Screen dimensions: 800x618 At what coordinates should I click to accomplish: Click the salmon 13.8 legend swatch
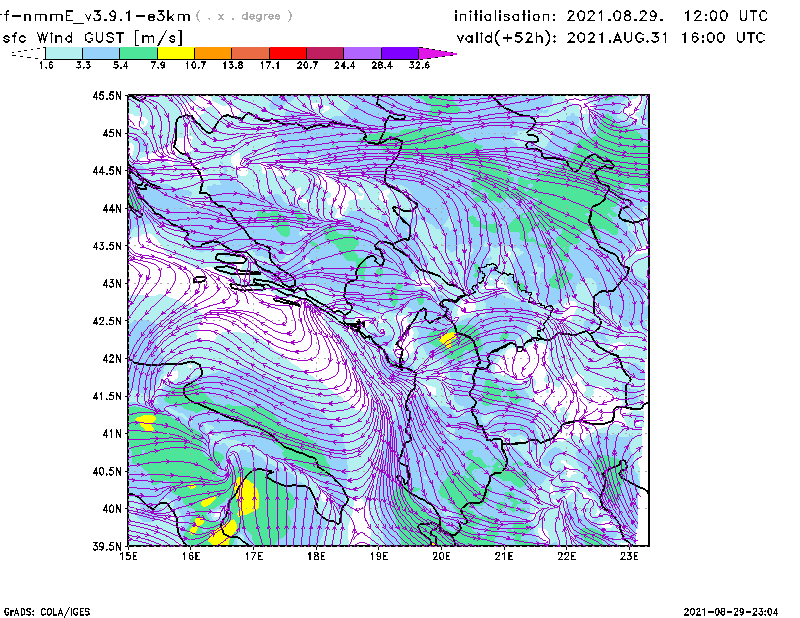pyautogui.click(x=251, y=53)
